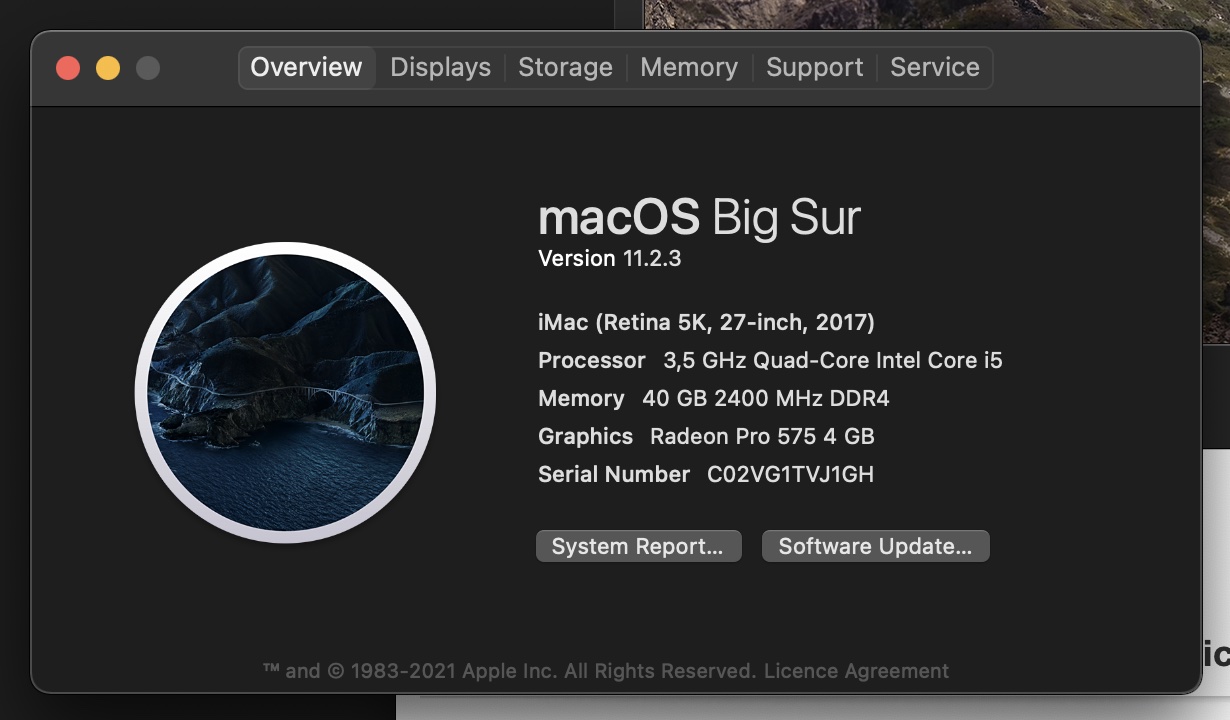The height and width of the screenshot is (720, 1230).
Task: Click the Radeon Pro 575 graphics text
Action: [x=762, y=436]
